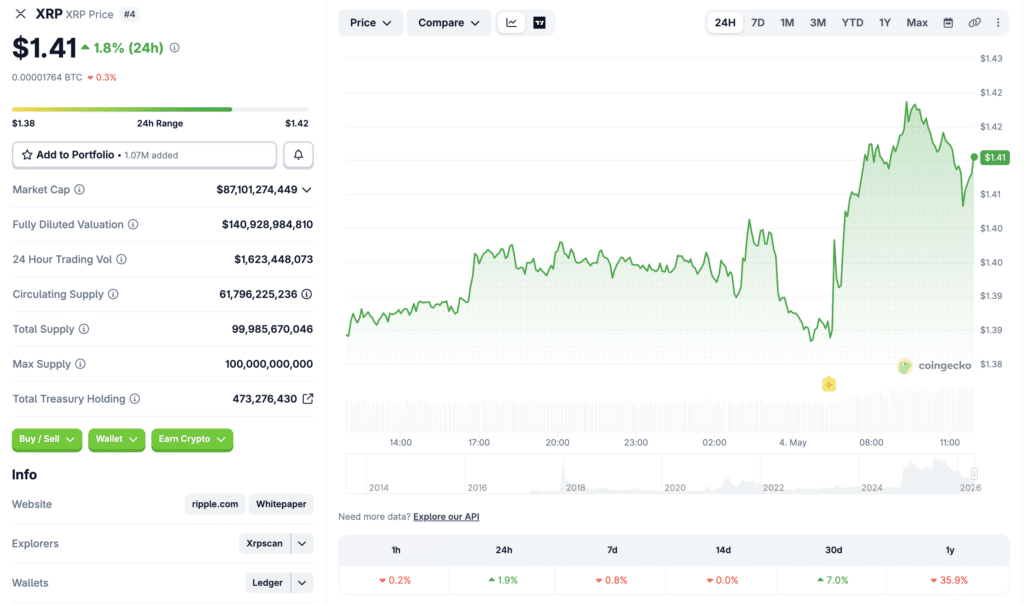Open chart three-dot more options menu
Image resolution: width=1024 pixels, height=604 pixels.
[998, 23]
